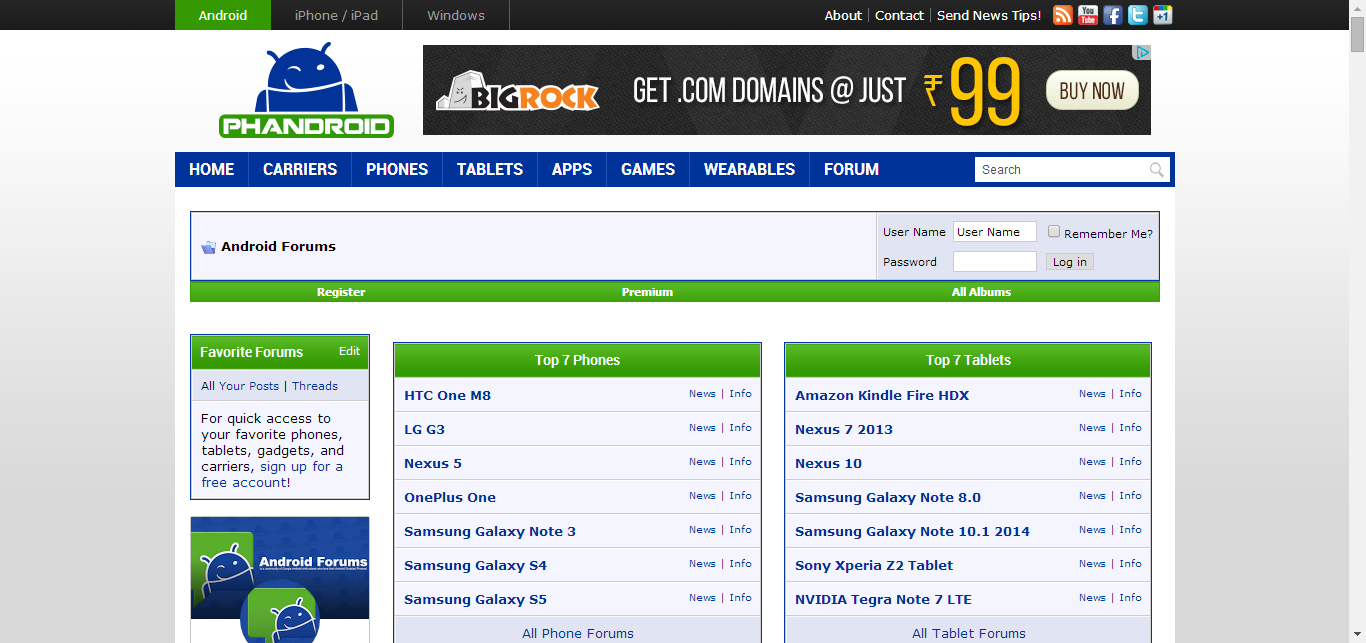Open the OnePlus One forum
This screenshot has height=643, width=1366.
(x=450, y=497)
